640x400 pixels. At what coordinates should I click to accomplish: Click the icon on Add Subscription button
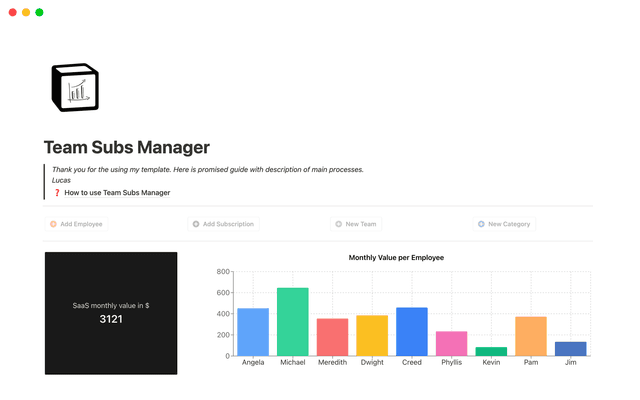click(196, 224)
